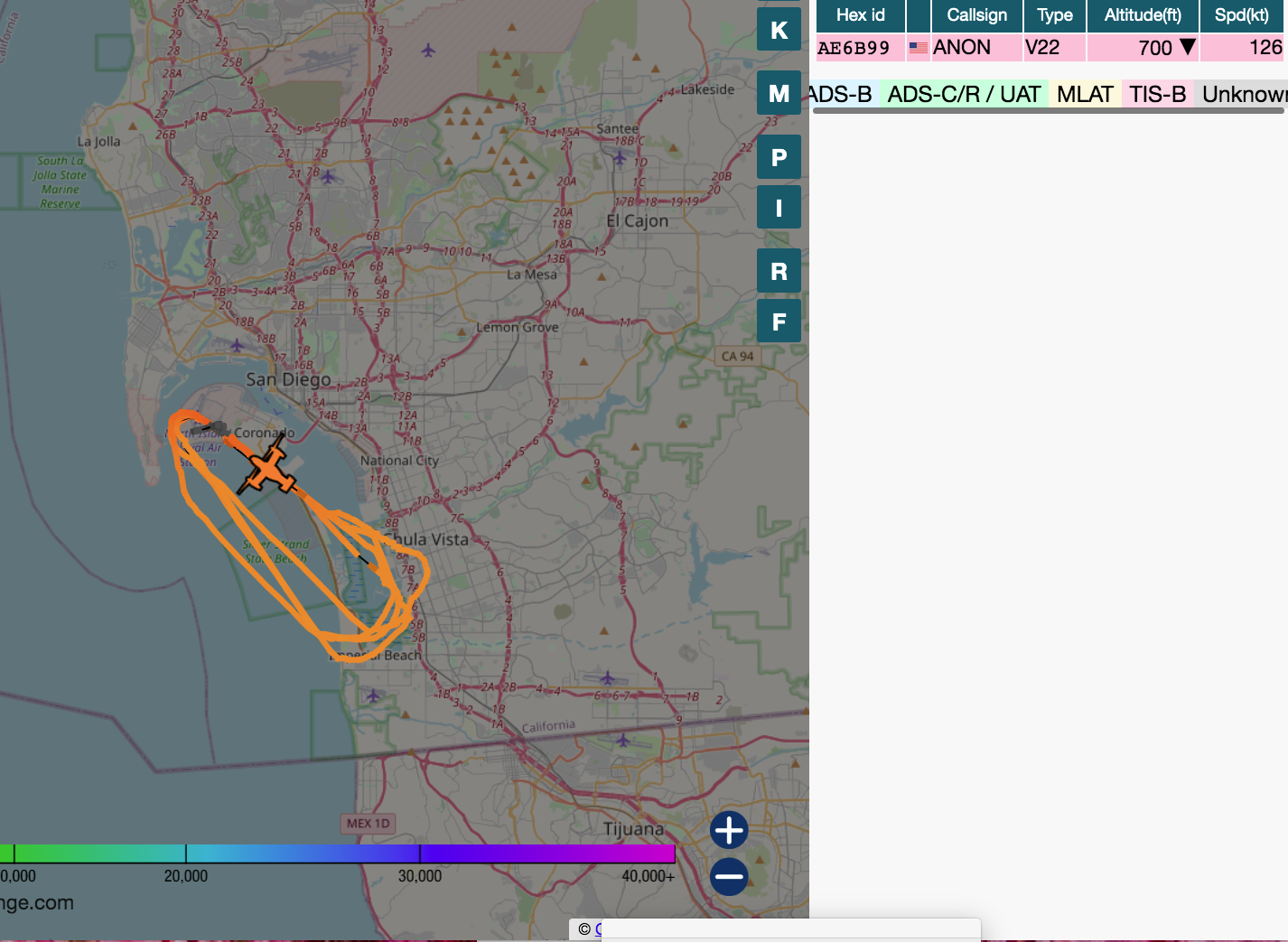Click the airport marker near Tijuana
This screenshot has width=1288, height=942.
[x=623, y=741]
